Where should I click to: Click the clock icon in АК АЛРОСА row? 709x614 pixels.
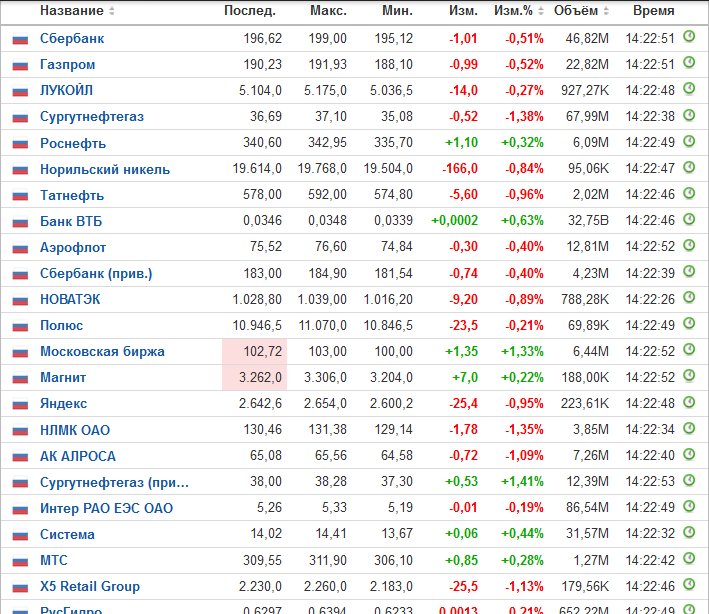(x=689, y=454)
